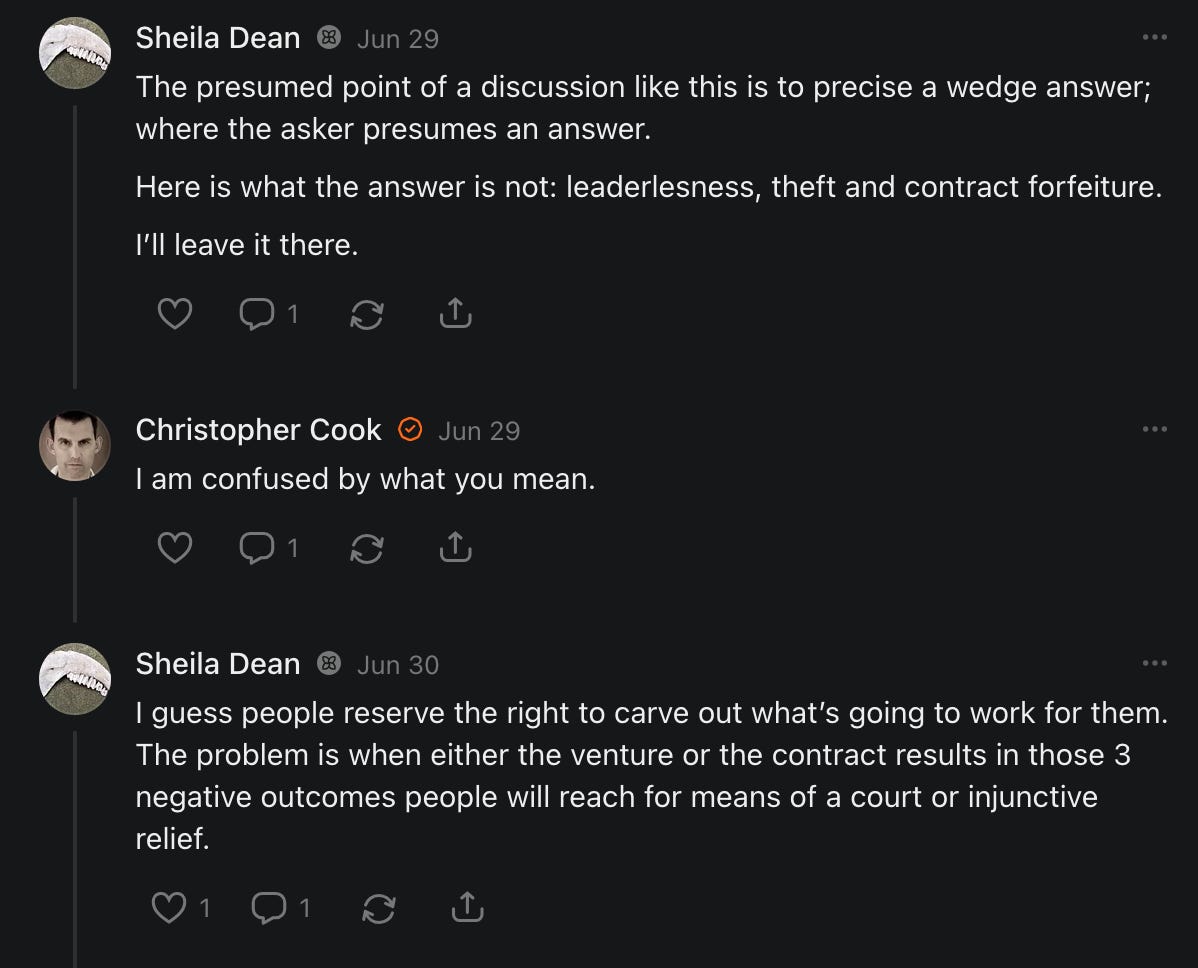Collapse the thread line under Christopher's avatar
1198x968 pixels.
tap(75, 560)
